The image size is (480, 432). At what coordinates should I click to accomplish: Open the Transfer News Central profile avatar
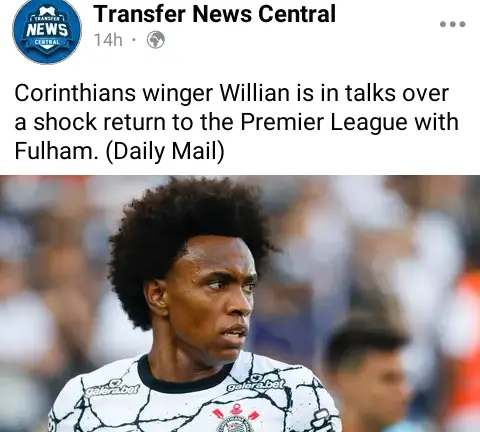coord(47,31)
